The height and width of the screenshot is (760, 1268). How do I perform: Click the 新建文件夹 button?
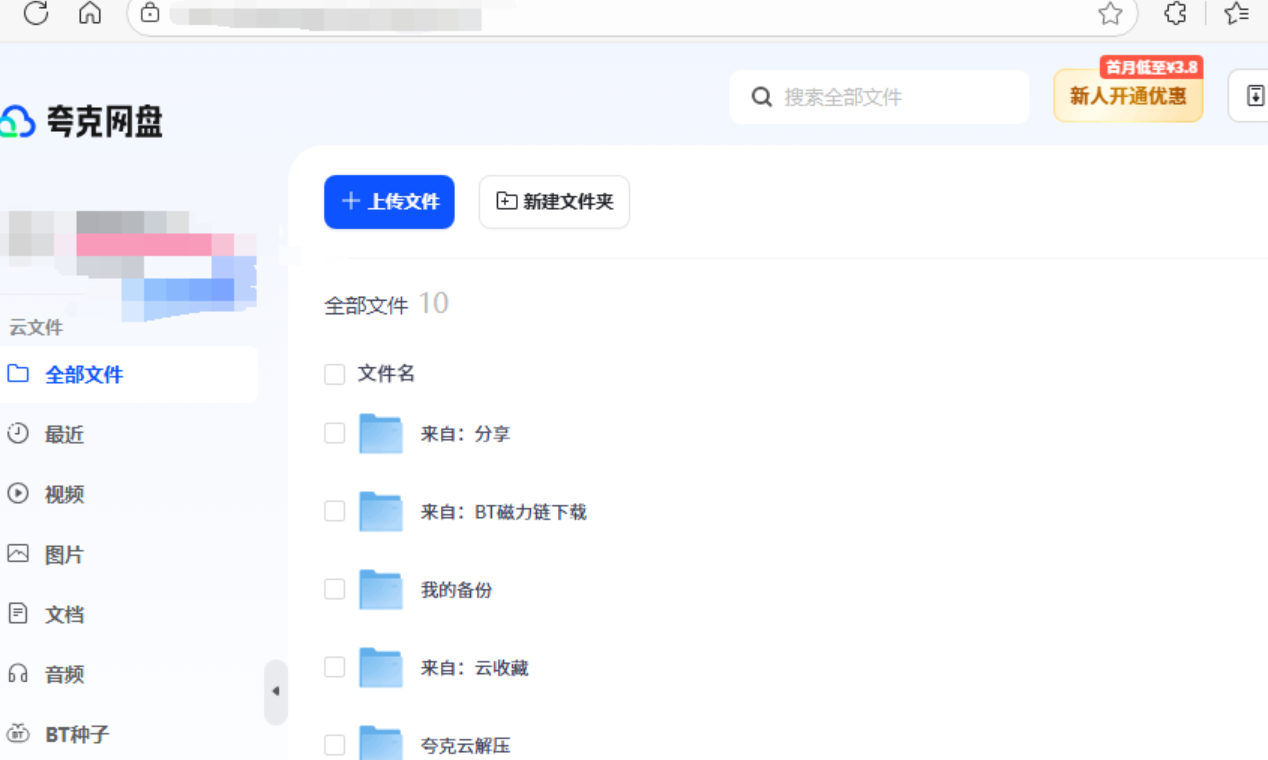click(554, 202)
